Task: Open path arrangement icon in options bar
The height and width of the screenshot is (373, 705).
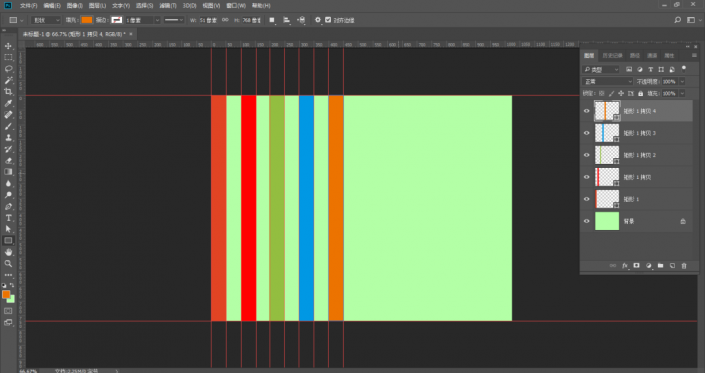Action: 301,20
